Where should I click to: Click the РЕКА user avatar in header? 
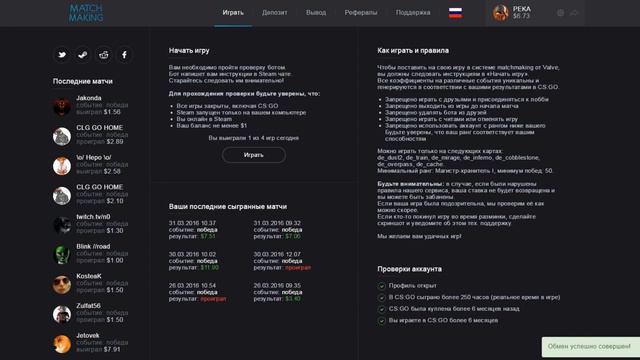point(500,13)
